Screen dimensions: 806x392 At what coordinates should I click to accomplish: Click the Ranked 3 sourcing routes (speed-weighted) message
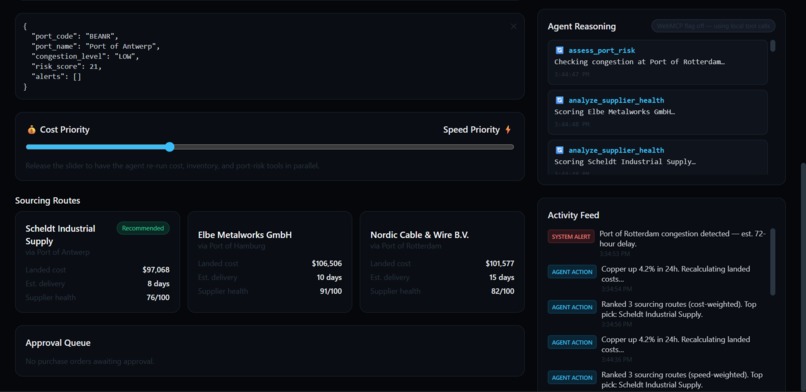click(x=682, y=380)
